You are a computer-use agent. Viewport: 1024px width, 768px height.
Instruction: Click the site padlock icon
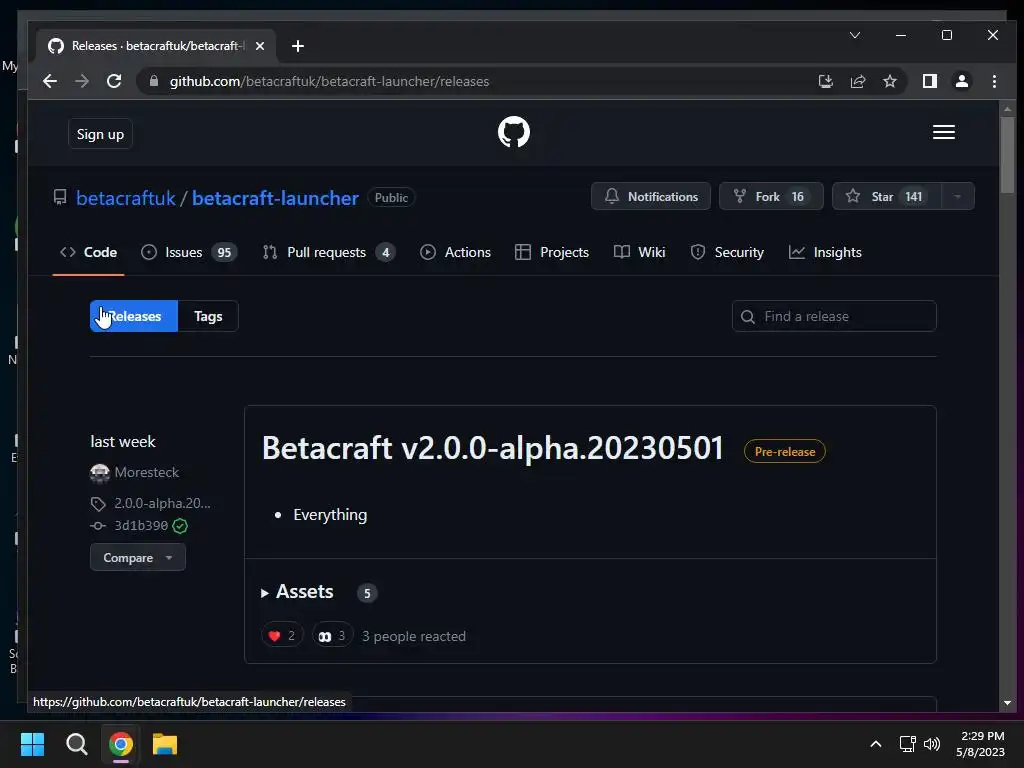point(154,81)
